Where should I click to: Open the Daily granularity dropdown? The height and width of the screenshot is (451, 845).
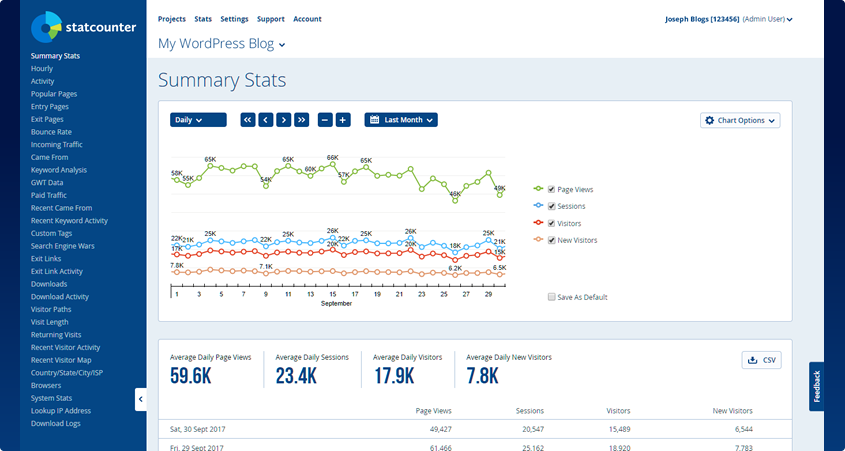pyautogui.click(x=198, y=120)
